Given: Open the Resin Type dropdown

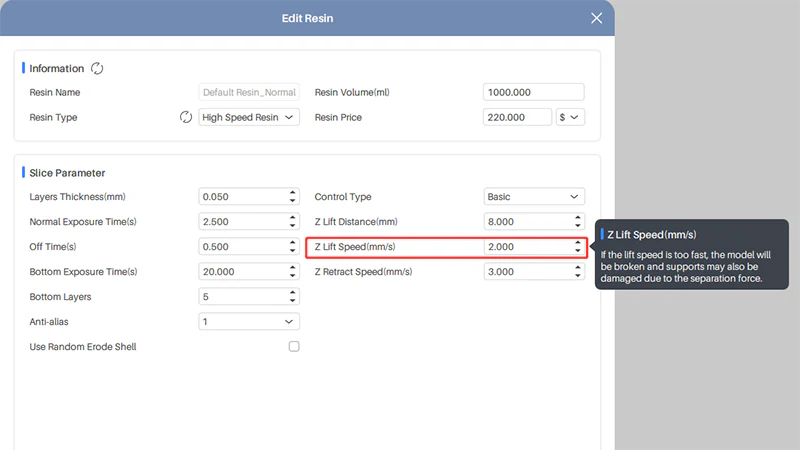Looking at the screenshot, I should coord(249,117).
